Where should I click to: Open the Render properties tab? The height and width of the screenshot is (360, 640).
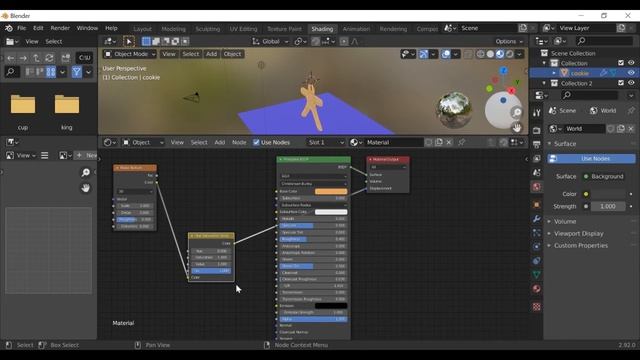pos(537,131)
